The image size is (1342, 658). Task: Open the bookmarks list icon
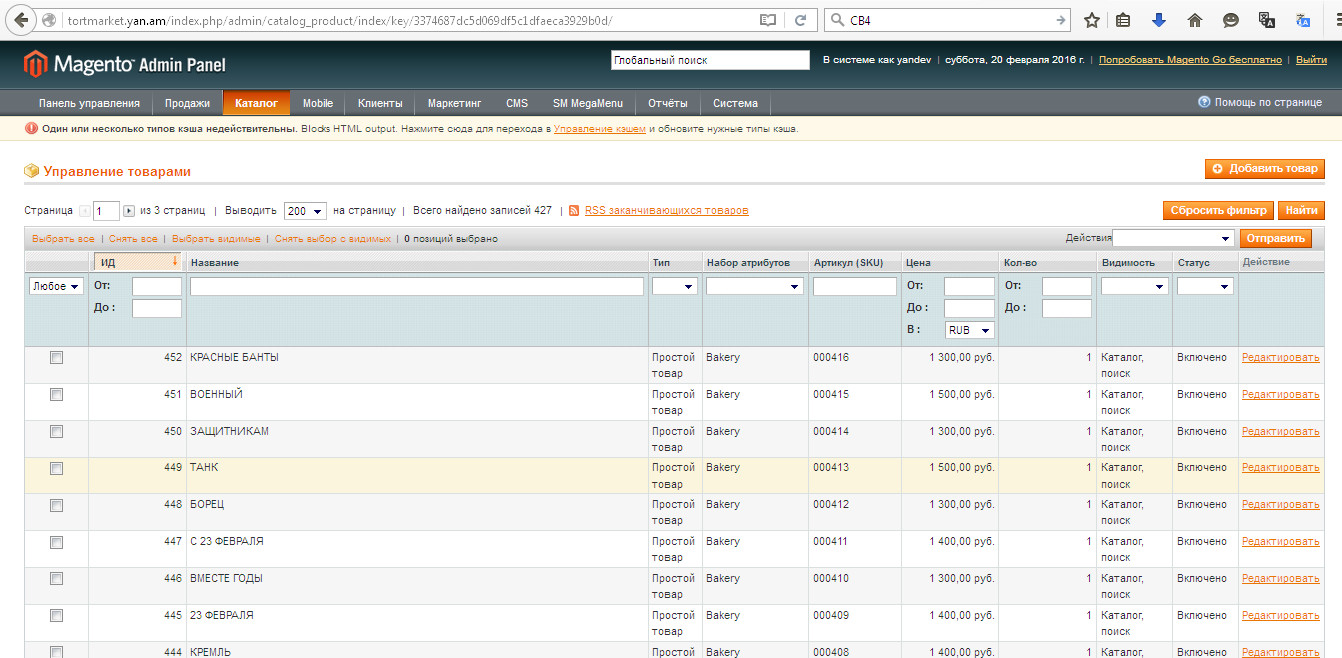1124,20
